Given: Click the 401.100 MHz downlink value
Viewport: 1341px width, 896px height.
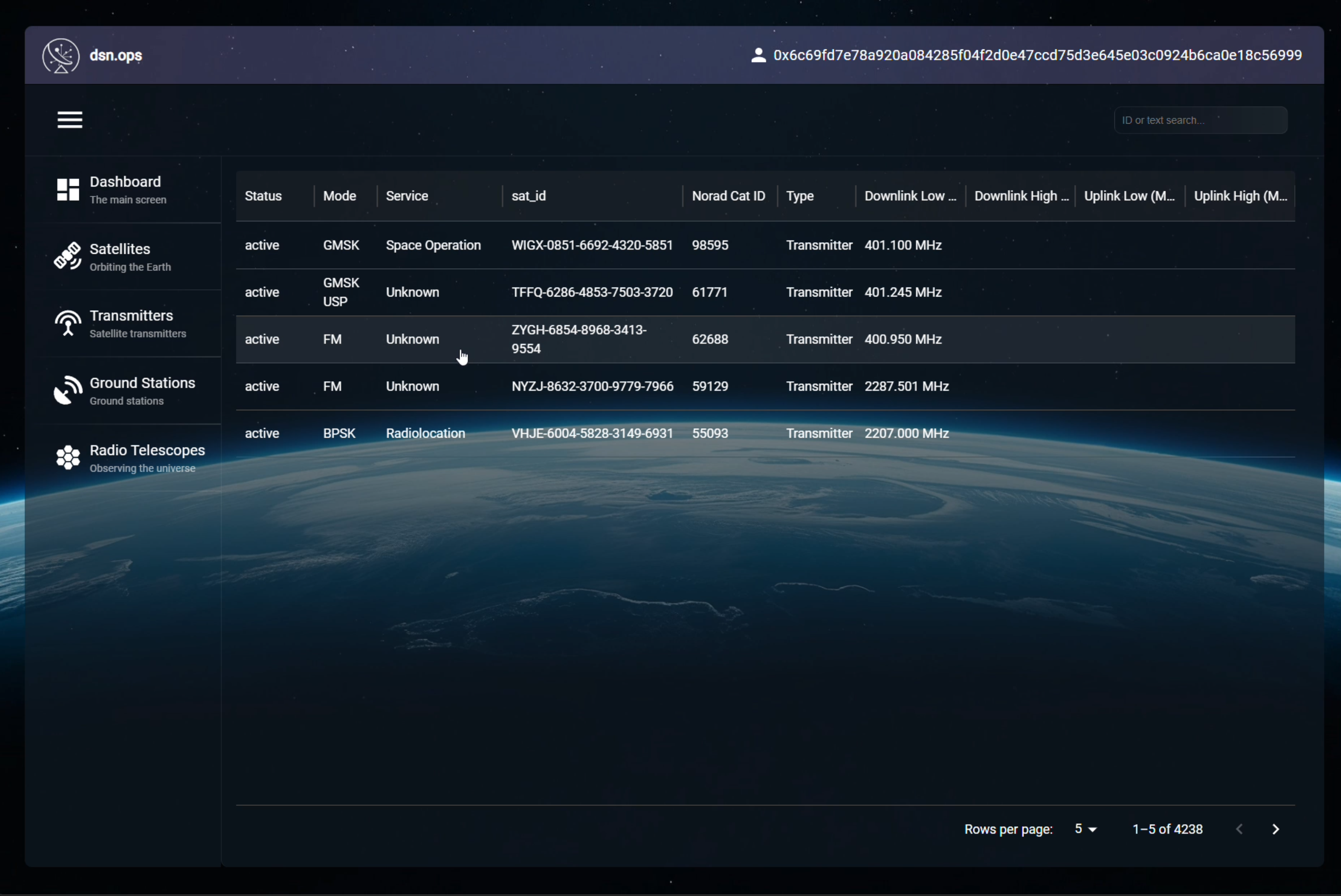Looking at the screenshot, I should 902,245.
